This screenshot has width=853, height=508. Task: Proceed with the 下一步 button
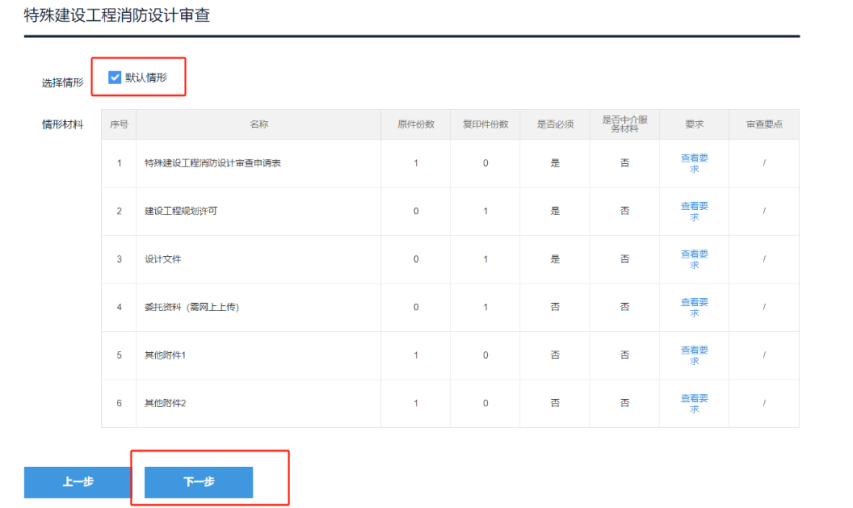pos(199,482)
